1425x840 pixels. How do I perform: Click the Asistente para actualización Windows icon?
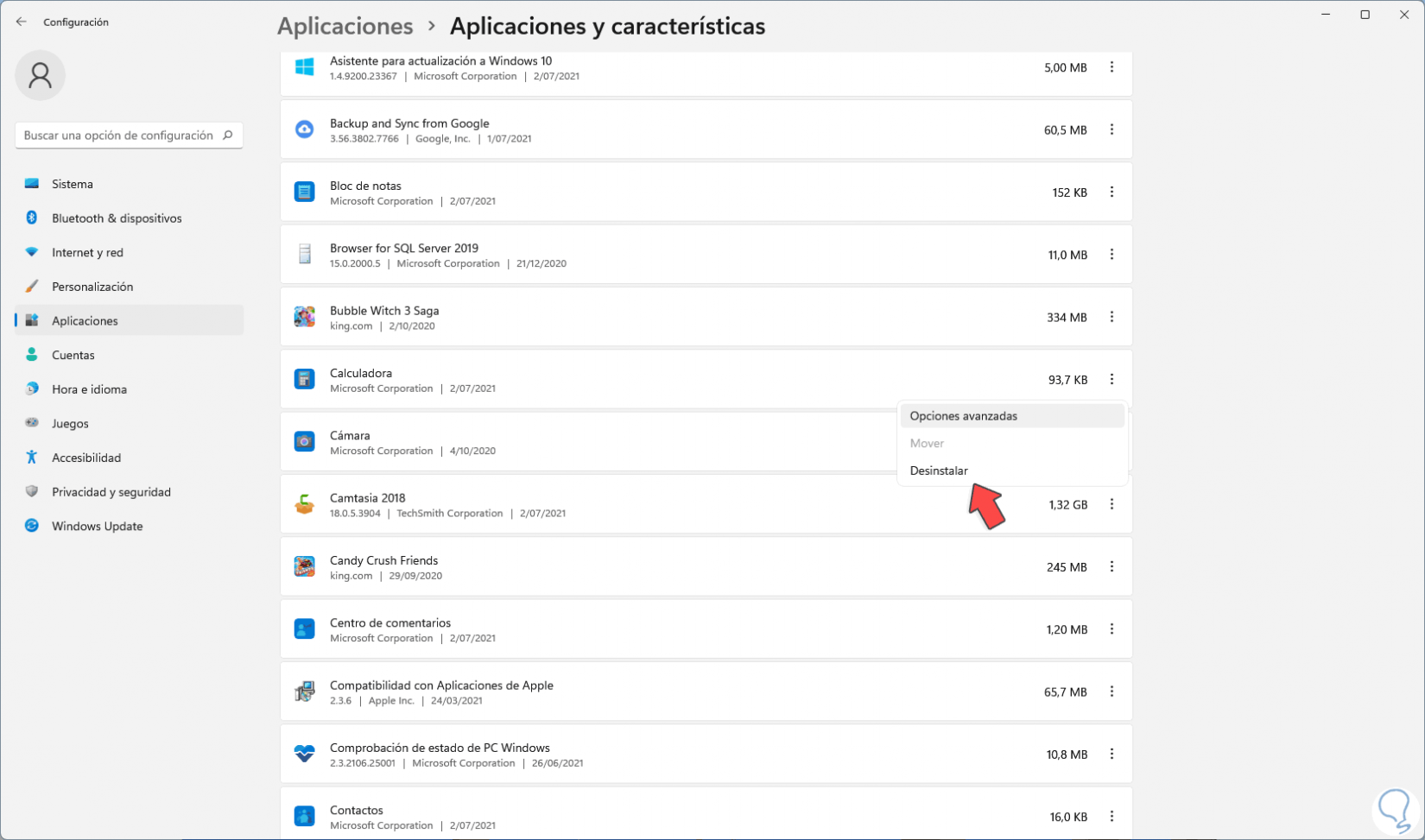coord(304,67)
